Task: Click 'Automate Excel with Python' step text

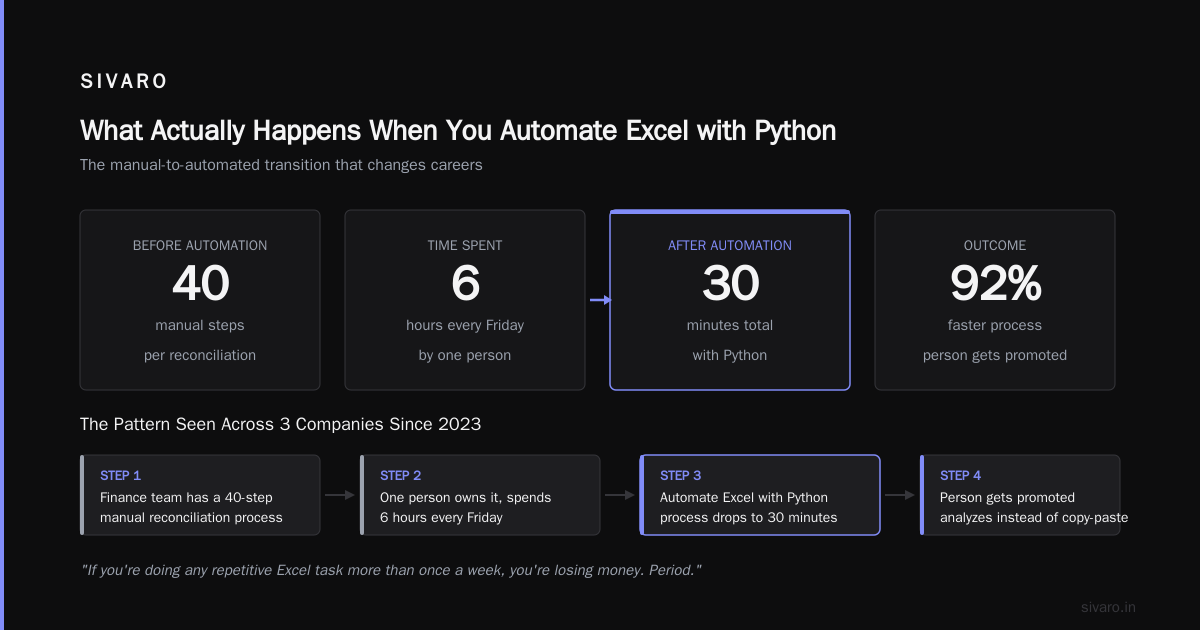Action: pos(744,497)
